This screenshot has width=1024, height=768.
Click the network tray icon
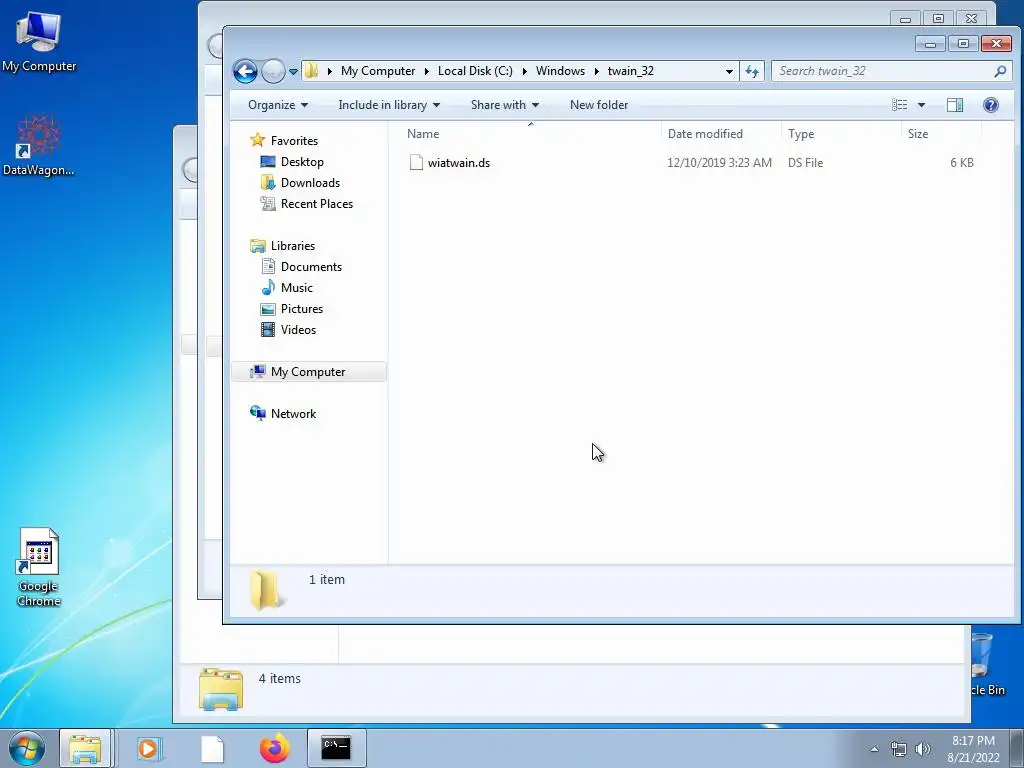pyautogui.click(x=899, y=749)
